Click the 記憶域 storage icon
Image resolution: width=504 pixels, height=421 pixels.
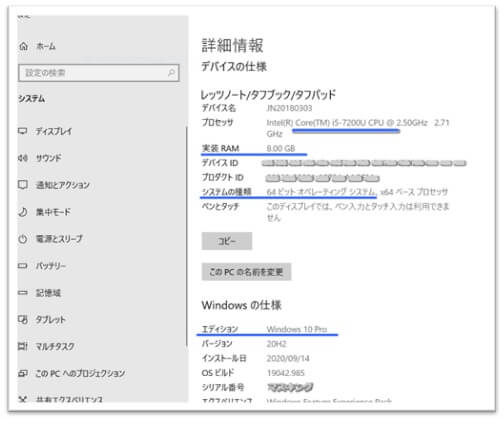click(23, 293)
